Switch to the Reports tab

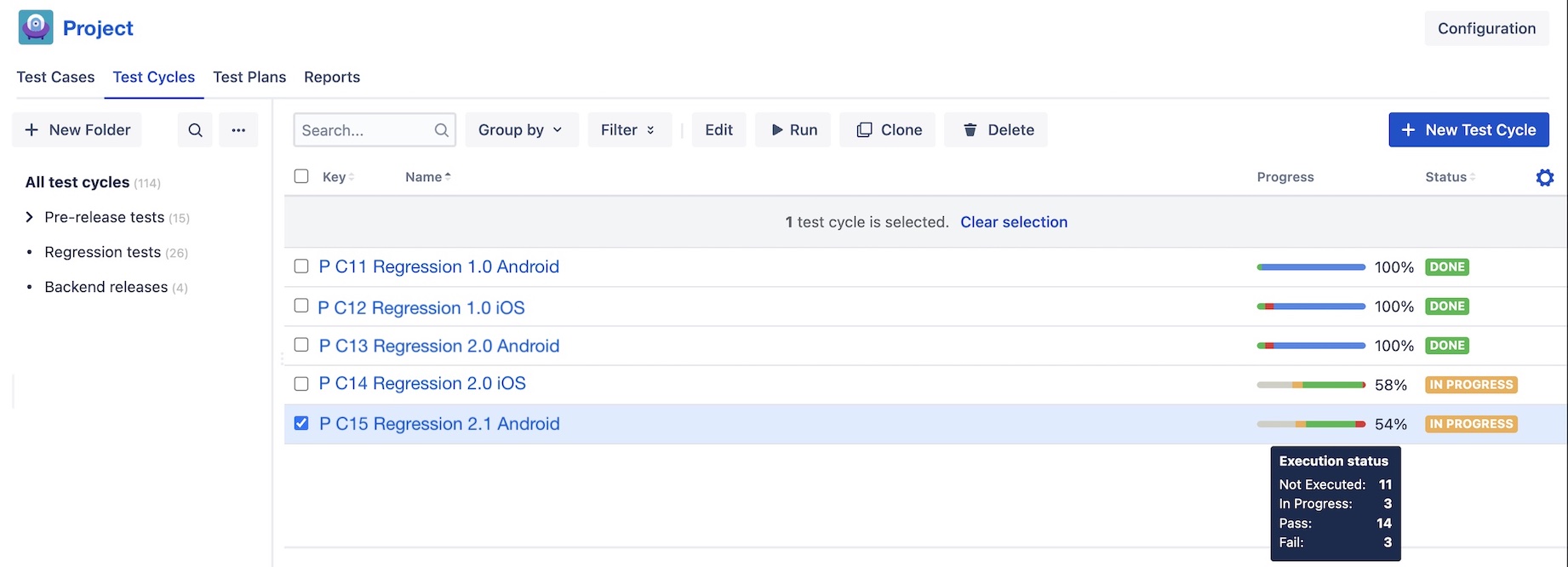click(x=332, y=77)
